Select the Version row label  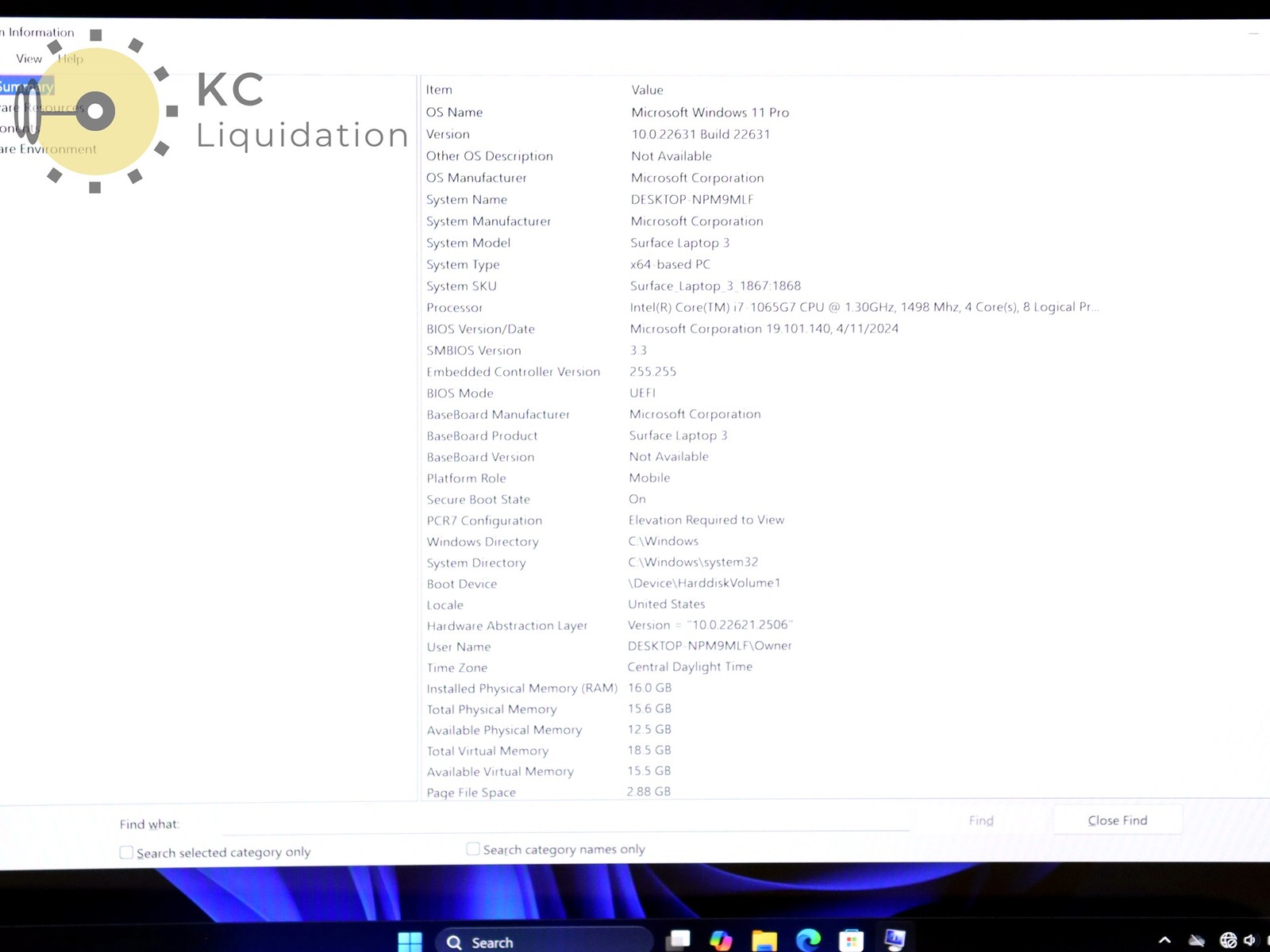click(x=448, y=134)
